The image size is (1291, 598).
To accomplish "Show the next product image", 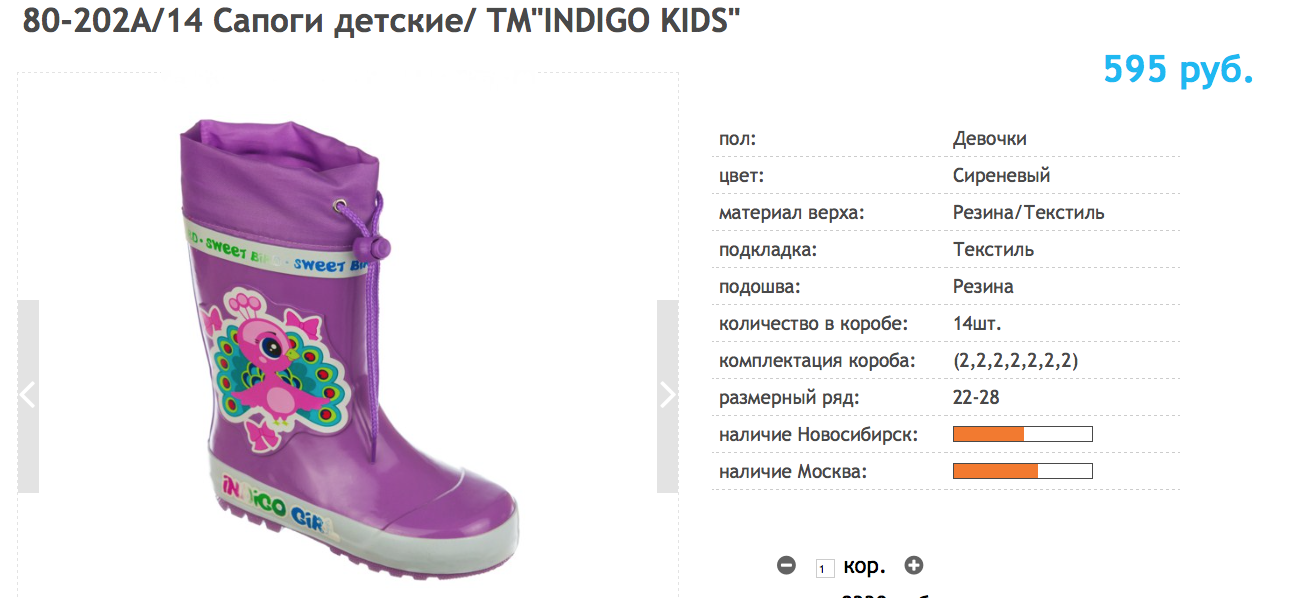I will pyautogui.click(x=667, y=396).
